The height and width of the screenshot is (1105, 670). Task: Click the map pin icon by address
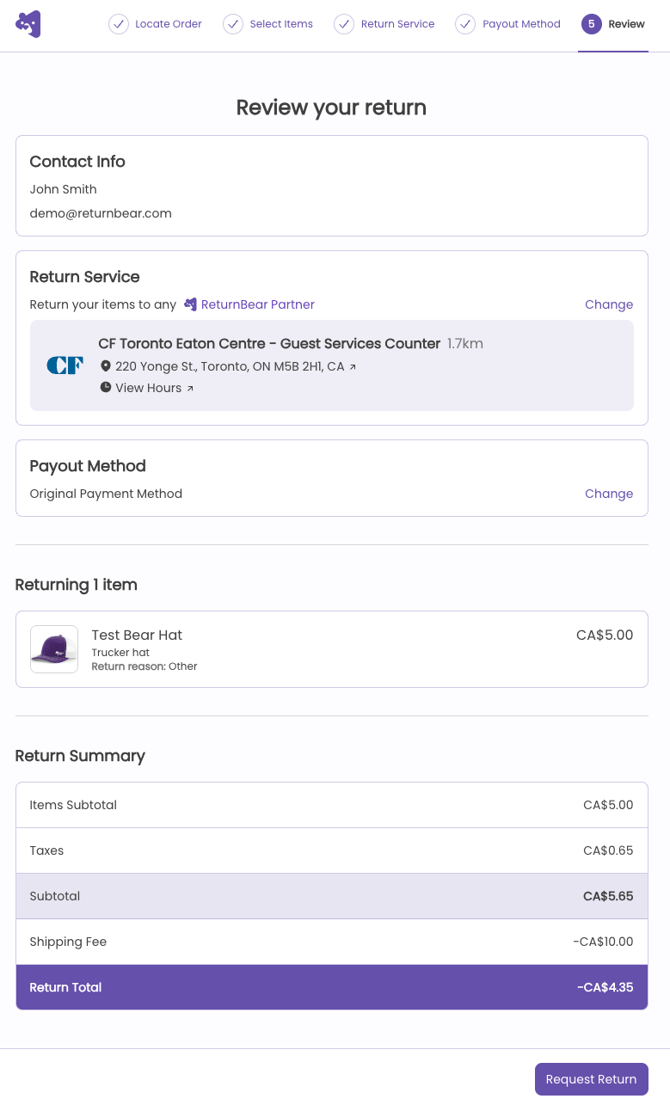pyautogui.click(x=105, y=367)
